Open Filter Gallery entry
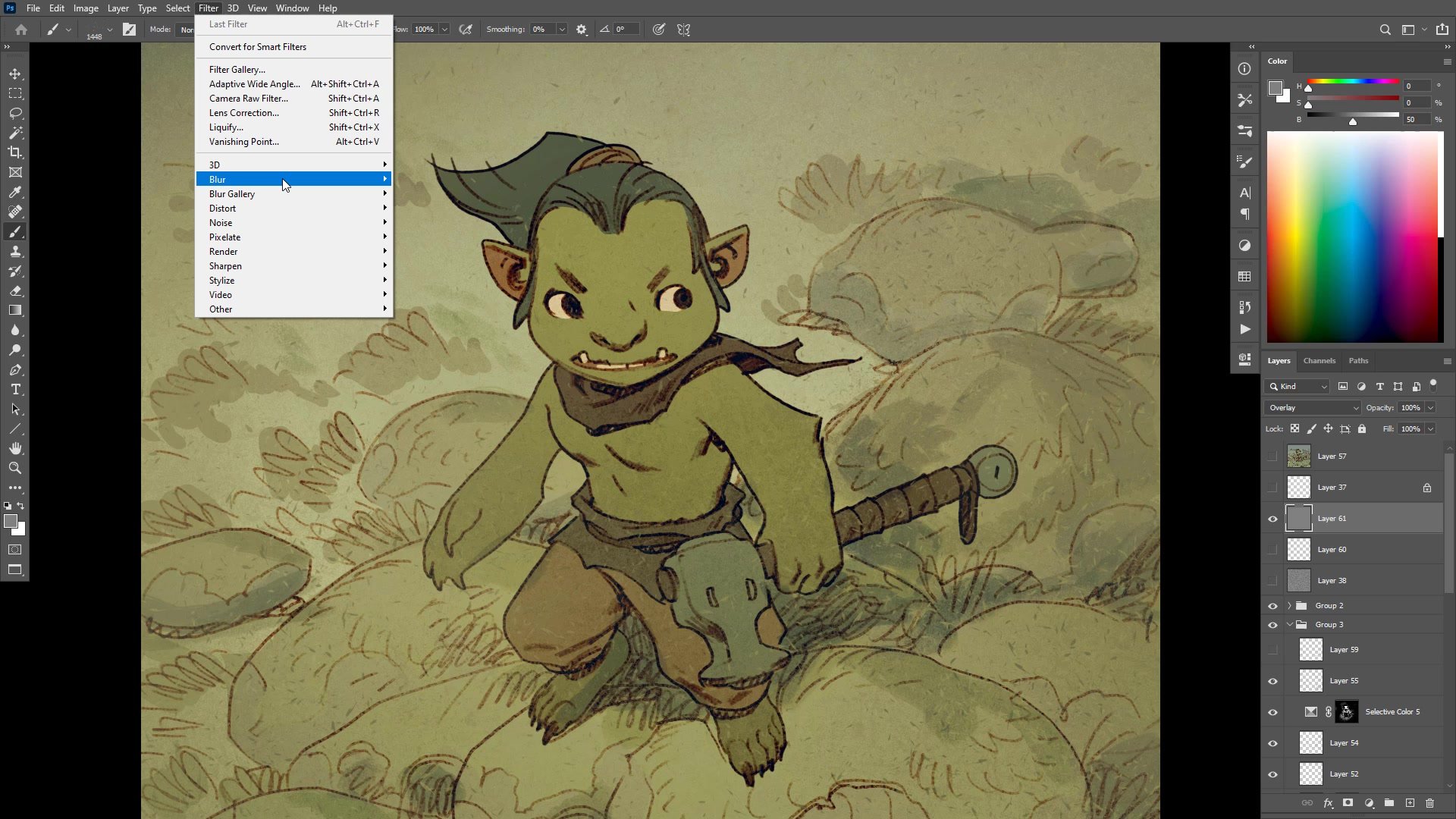 (x=237, y=70)
